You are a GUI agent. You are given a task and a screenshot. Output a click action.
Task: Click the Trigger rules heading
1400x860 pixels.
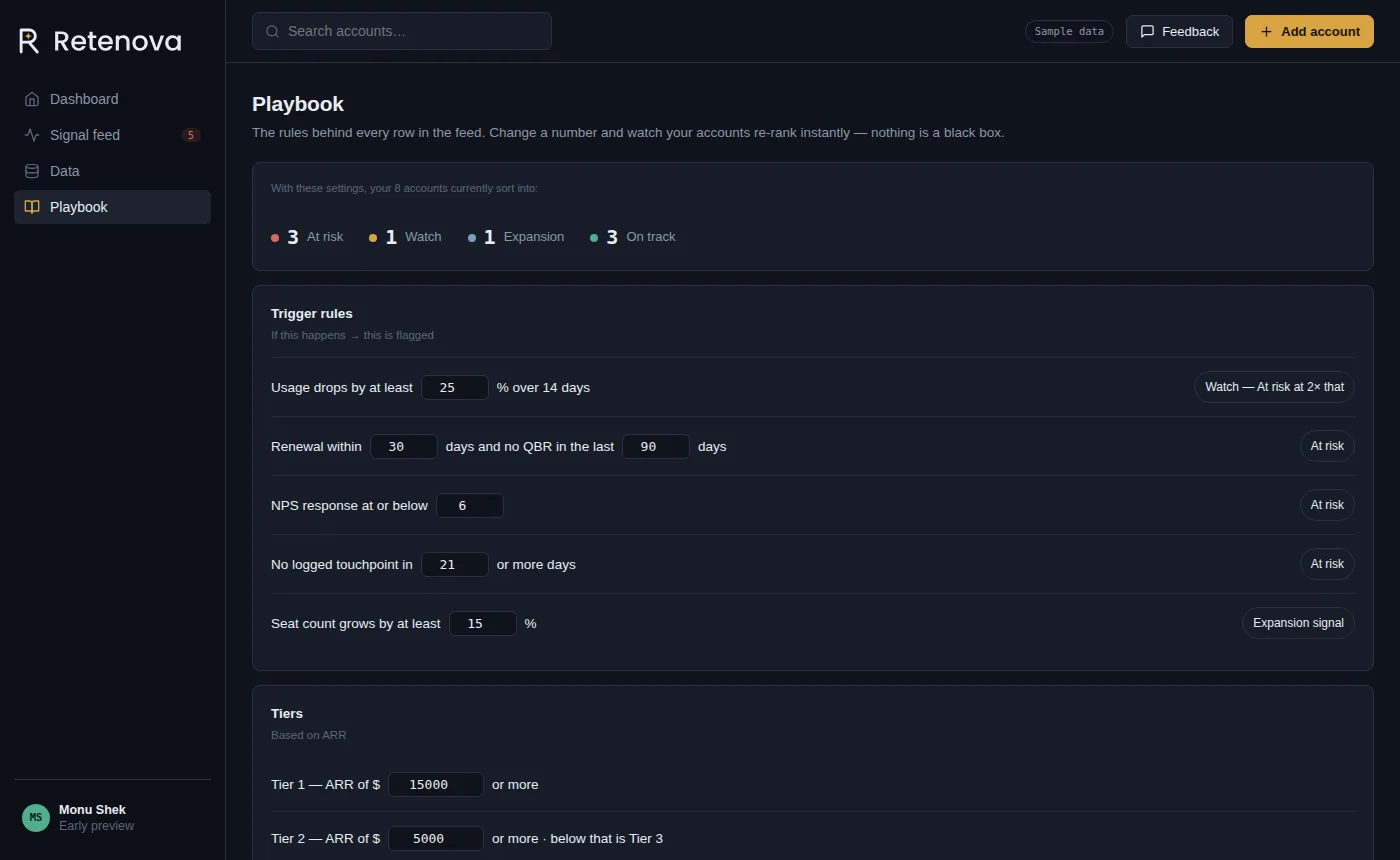point(312,313)
